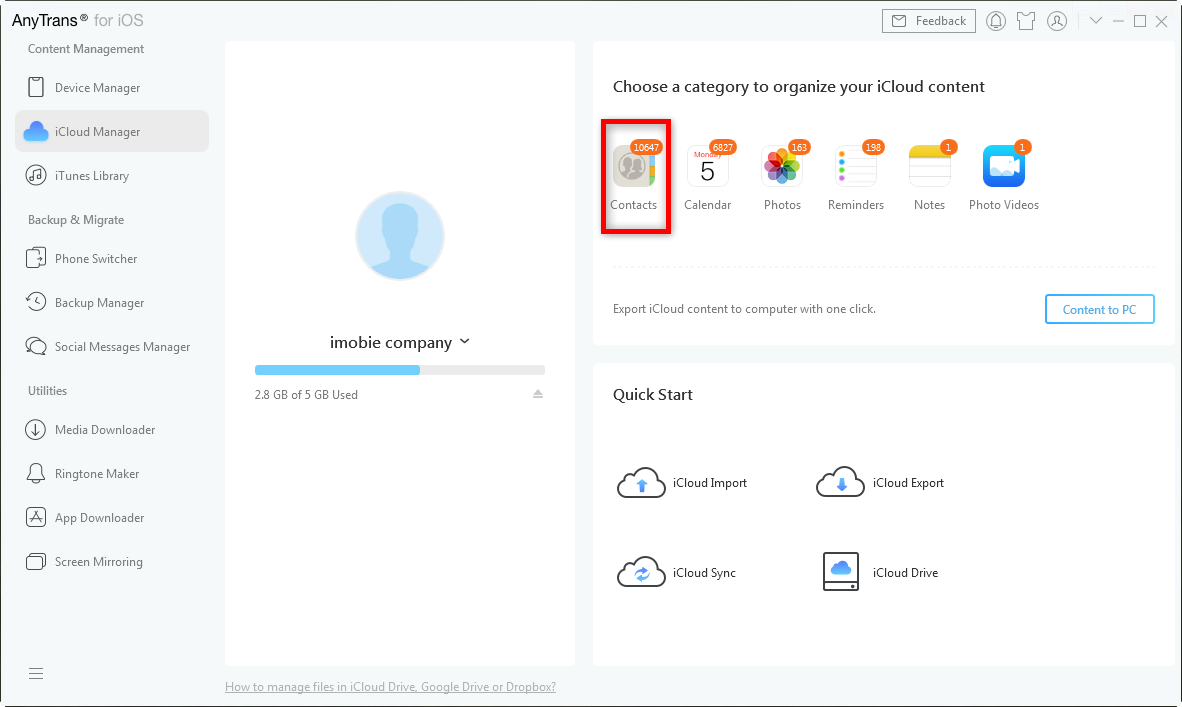Click the Ringtone Maker bell icon
The image size is (1182, 707).
click(35, 473)
